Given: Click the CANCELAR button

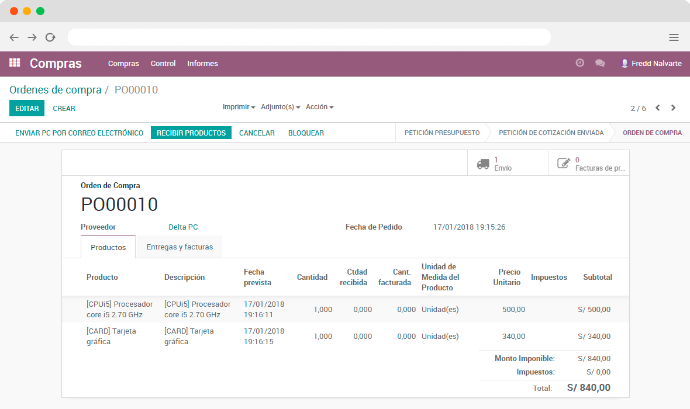Looking at the screenshot, I should 257,133.
